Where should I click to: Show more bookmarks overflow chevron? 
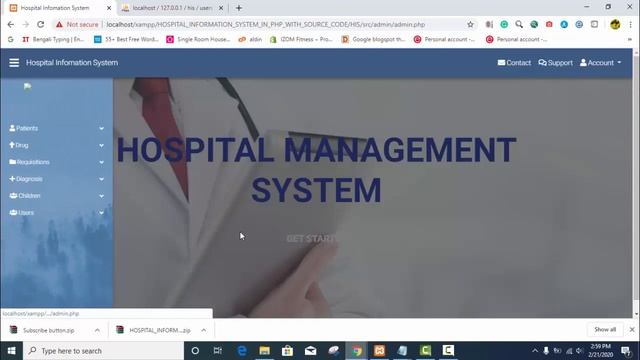630,40
